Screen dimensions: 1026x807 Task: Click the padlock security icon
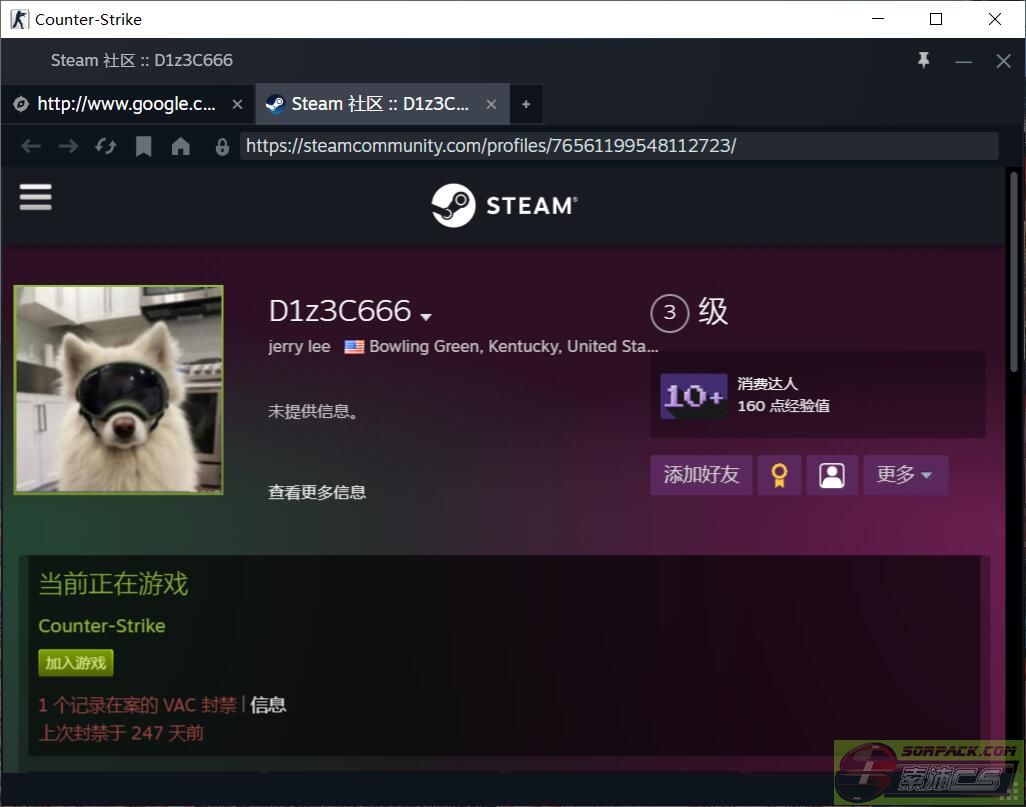coord(222,146)
